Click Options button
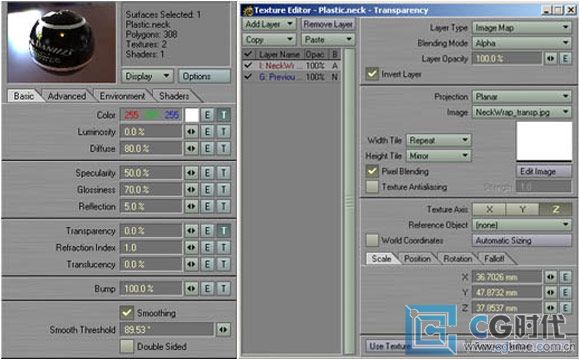This screenshot has width=580, height=360. tap(204, 76)
